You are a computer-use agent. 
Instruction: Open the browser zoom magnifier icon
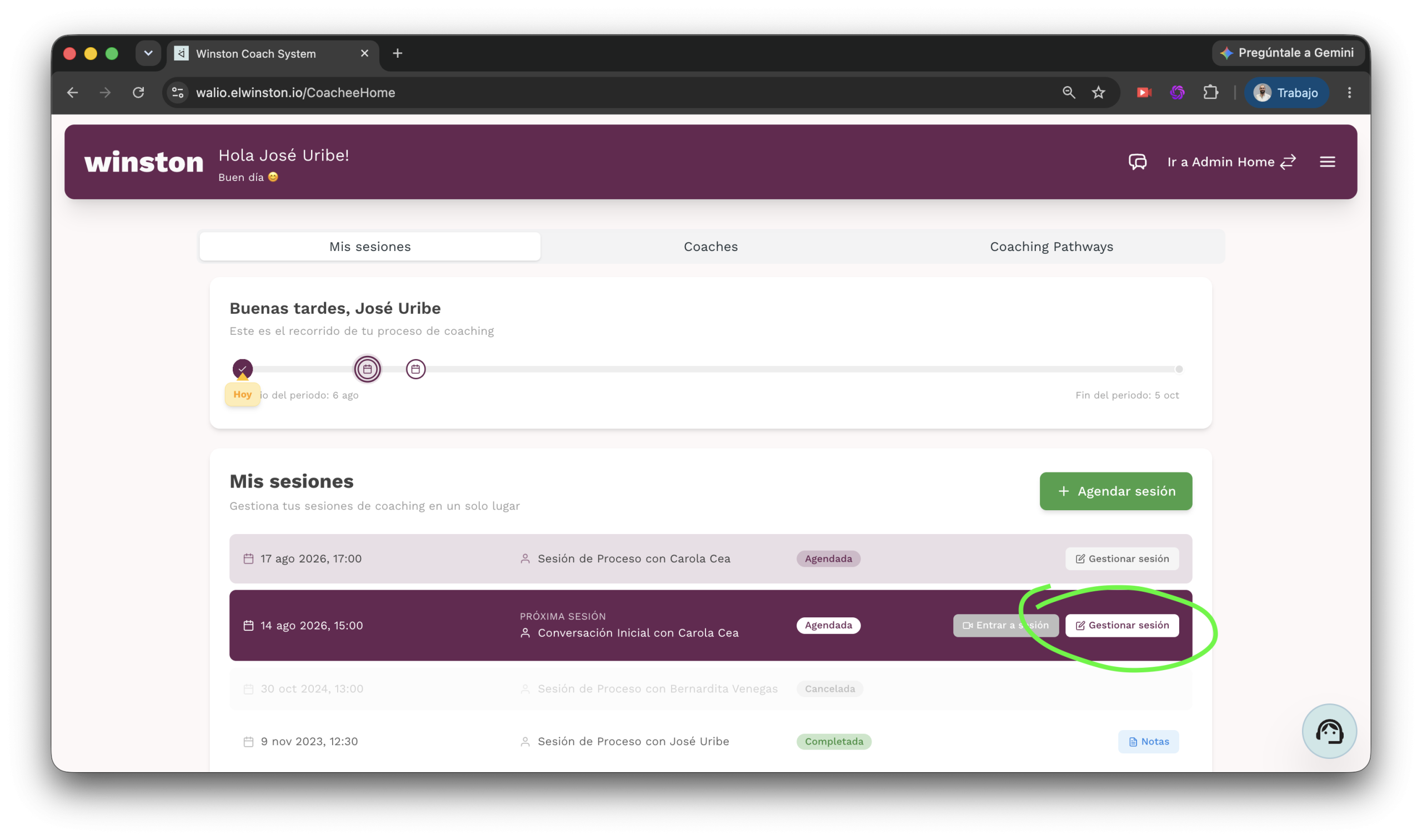coord(1068,92)
